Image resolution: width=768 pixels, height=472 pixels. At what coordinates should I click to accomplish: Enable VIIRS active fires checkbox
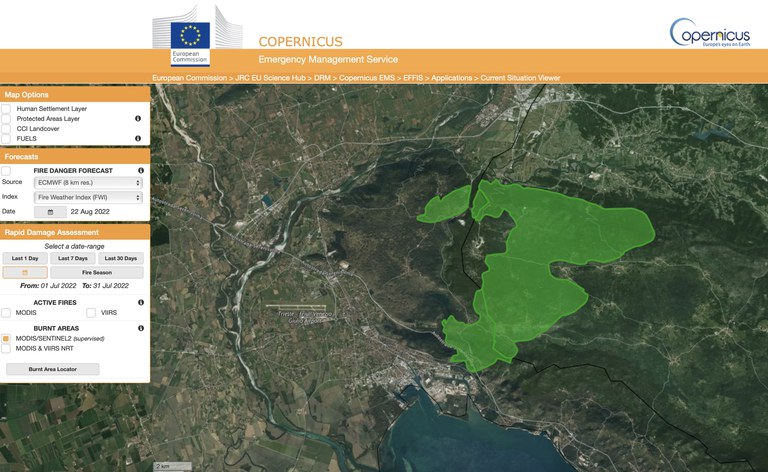click(91, 313)
